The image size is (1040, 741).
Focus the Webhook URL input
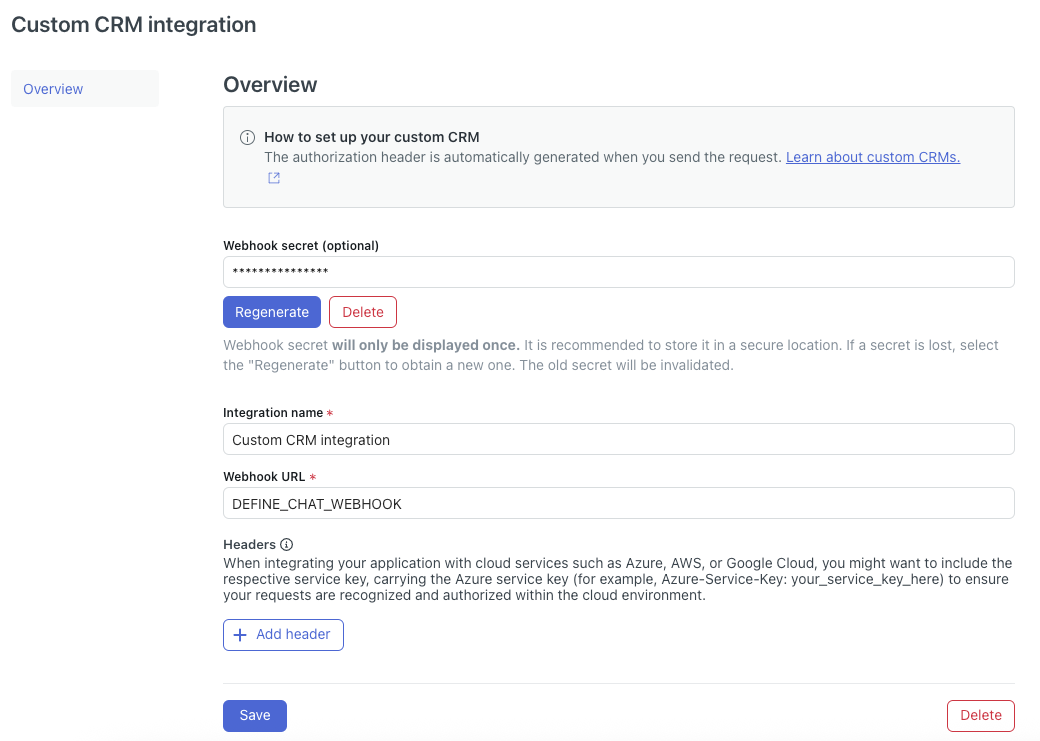pyautogui.click(x=618, y=504)
